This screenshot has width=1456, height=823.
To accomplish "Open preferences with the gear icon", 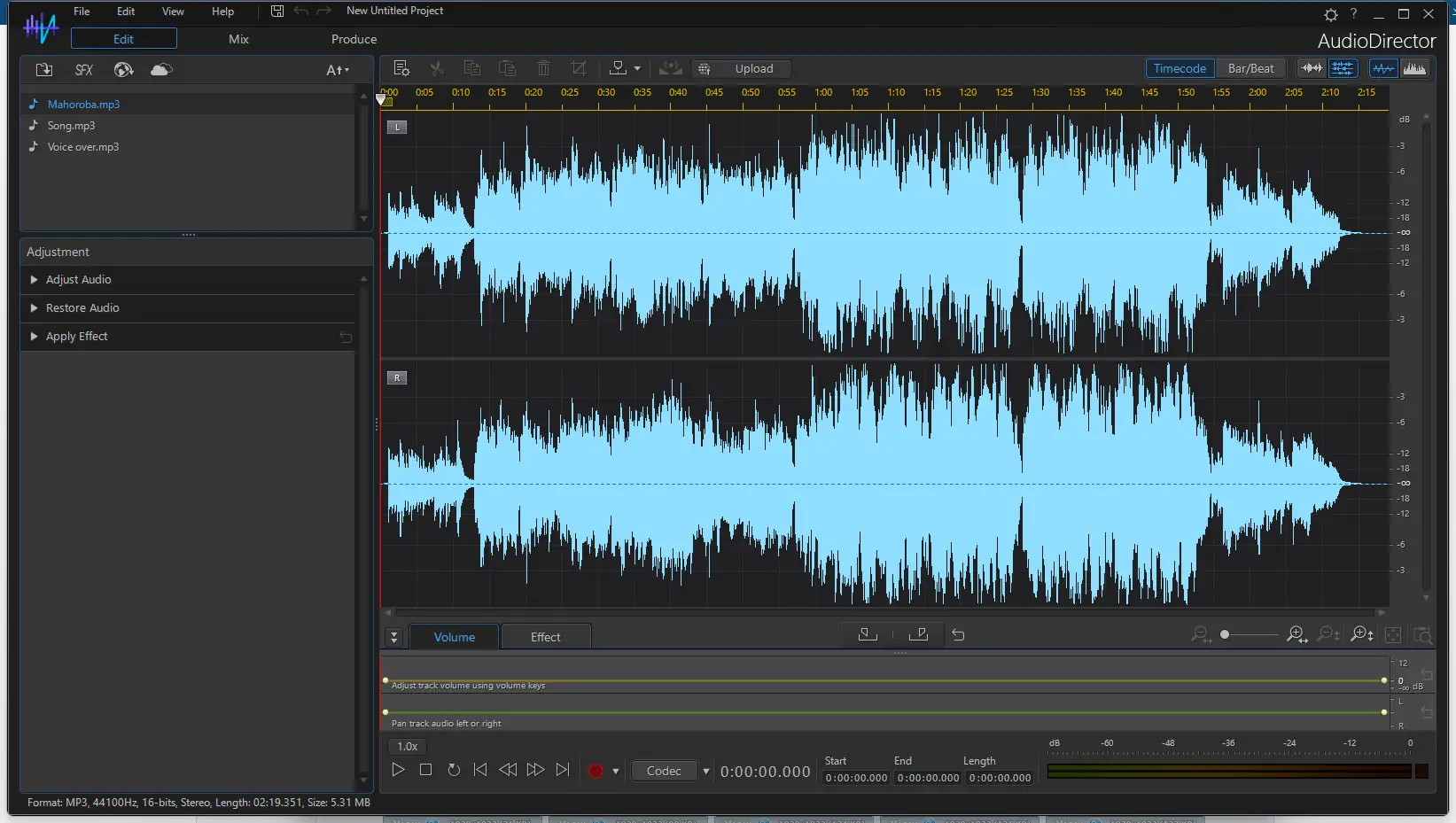I will click(x=1330, y=14).
